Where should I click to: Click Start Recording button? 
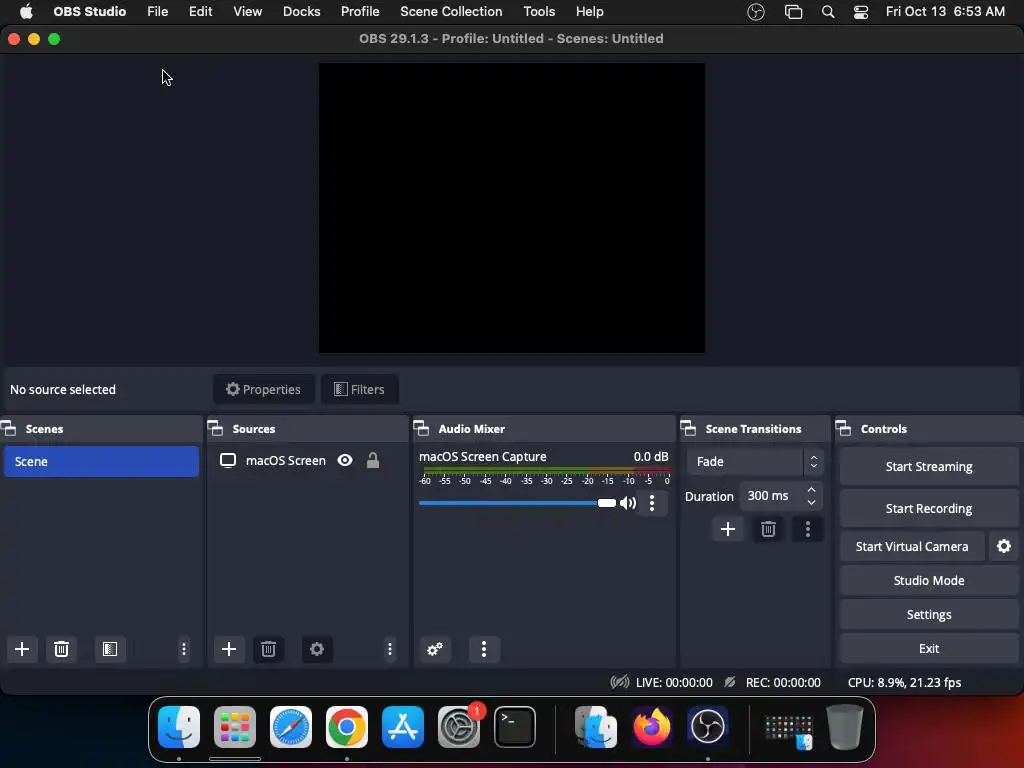click(929, 509)
